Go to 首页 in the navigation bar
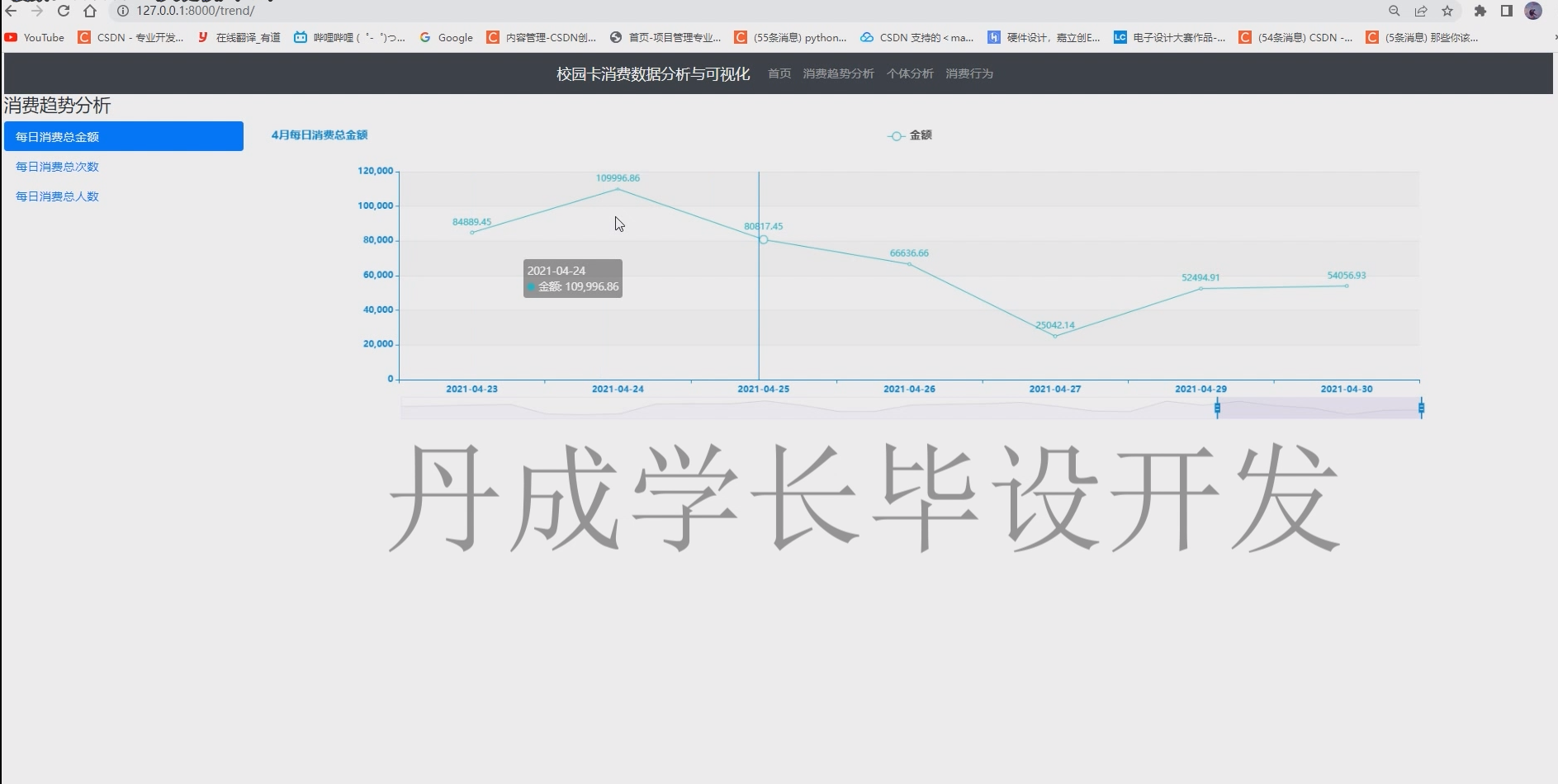 click(x=778, y=73)
